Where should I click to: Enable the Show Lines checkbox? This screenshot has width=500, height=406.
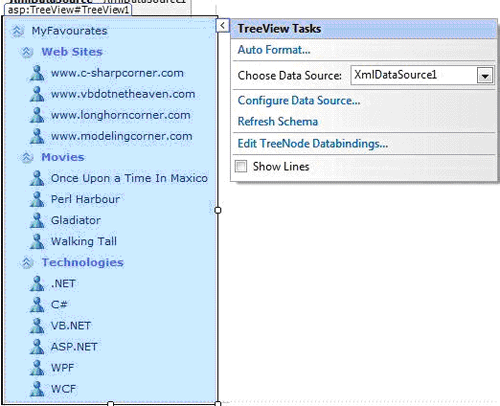241,166
